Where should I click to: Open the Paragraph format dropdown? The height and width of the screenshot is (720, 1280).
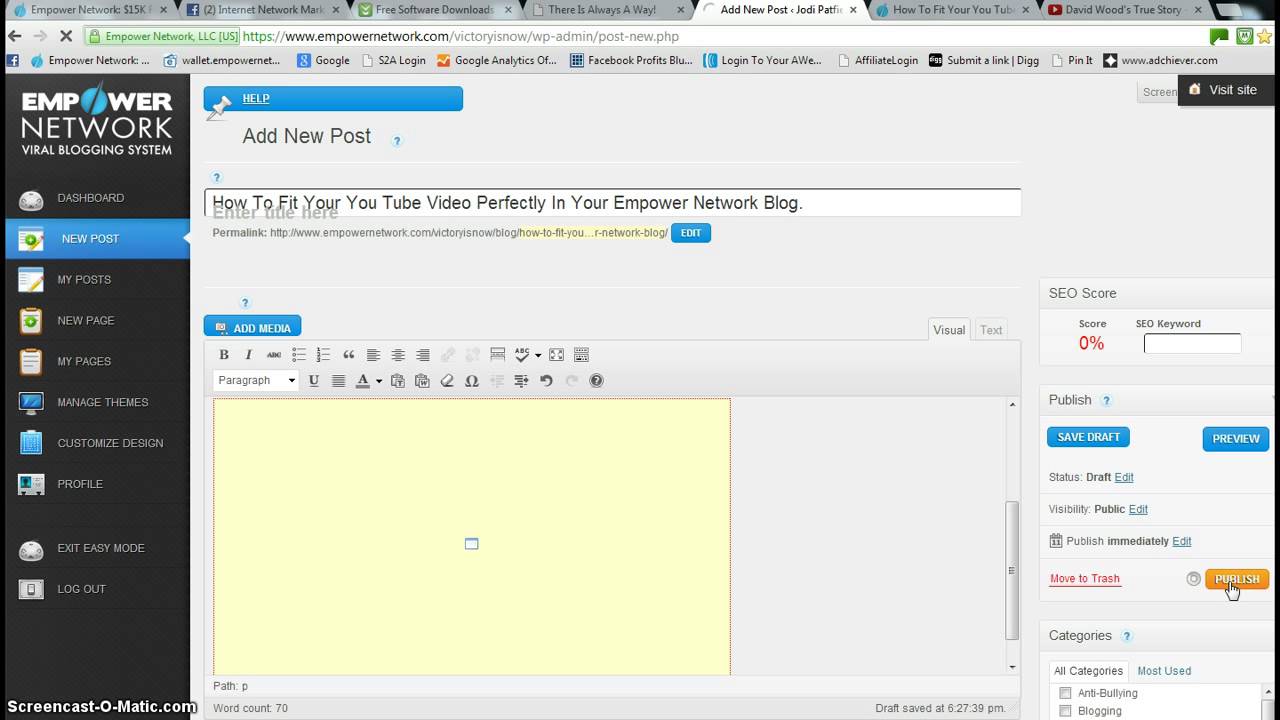coord(256,380)
